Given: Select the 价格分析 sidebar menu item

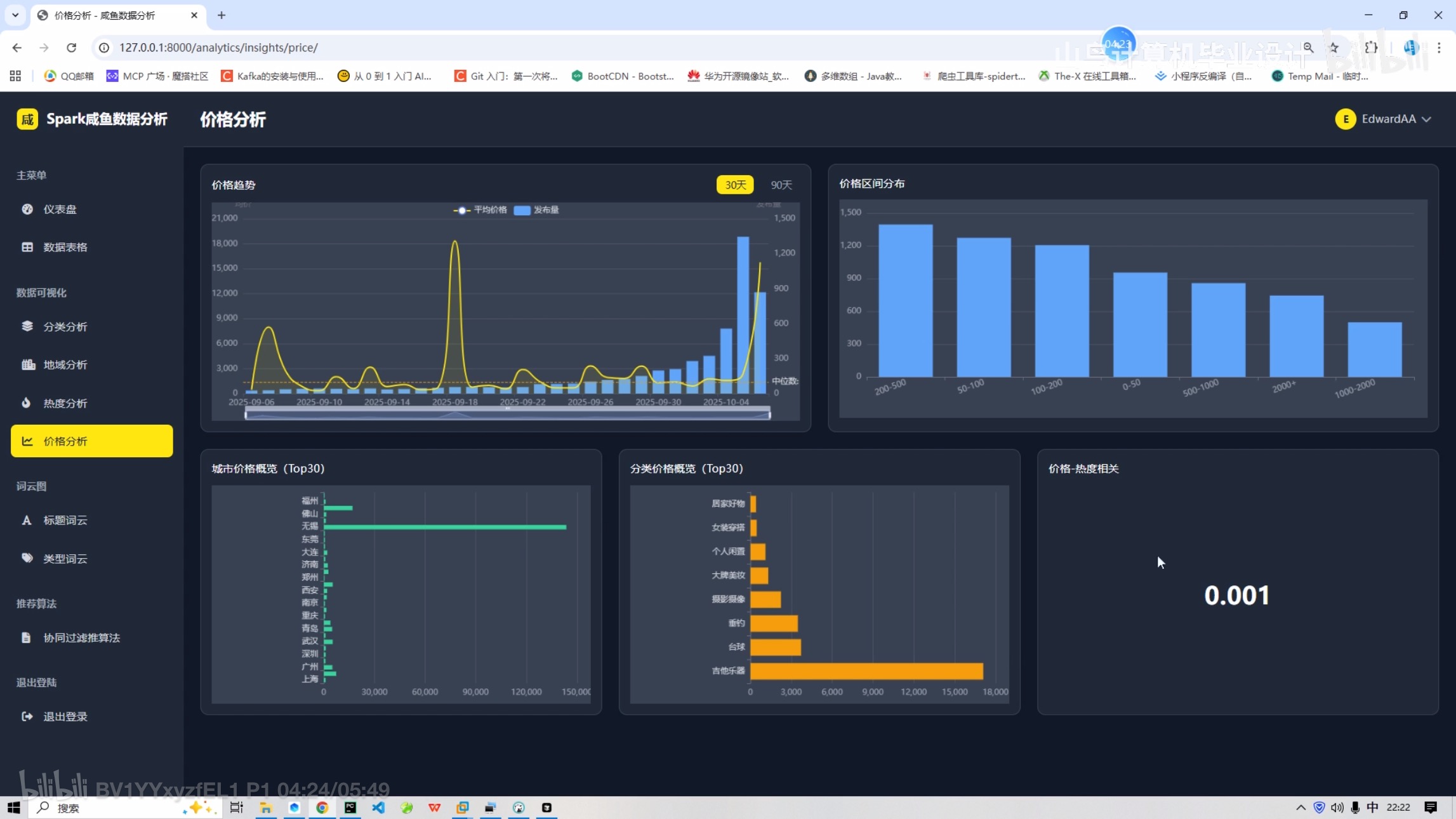Looking at the screenshot, I should tap(91, 441).
